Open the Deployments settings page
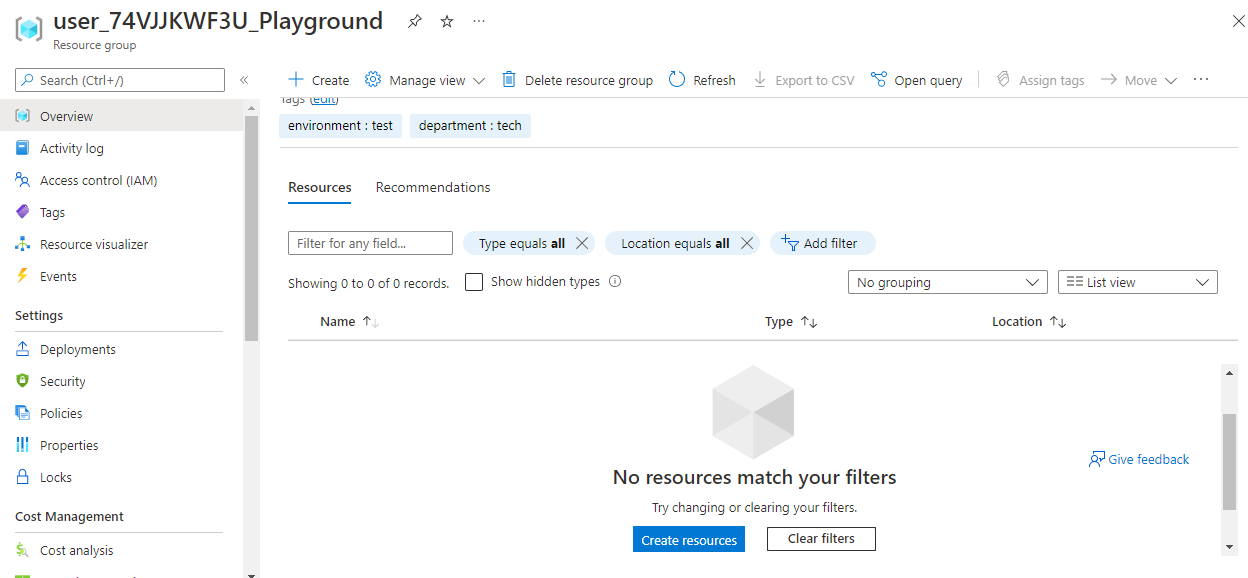Image resolution: width=1248 pixels, height=578 pixels. 77,348
